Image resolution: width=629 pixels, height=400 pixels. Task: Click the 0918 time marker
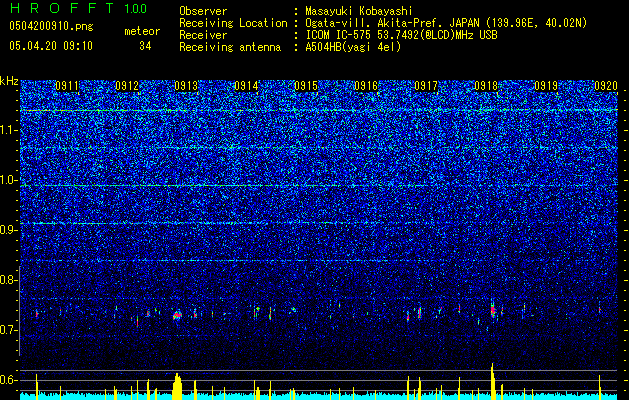tap(486, 86)
